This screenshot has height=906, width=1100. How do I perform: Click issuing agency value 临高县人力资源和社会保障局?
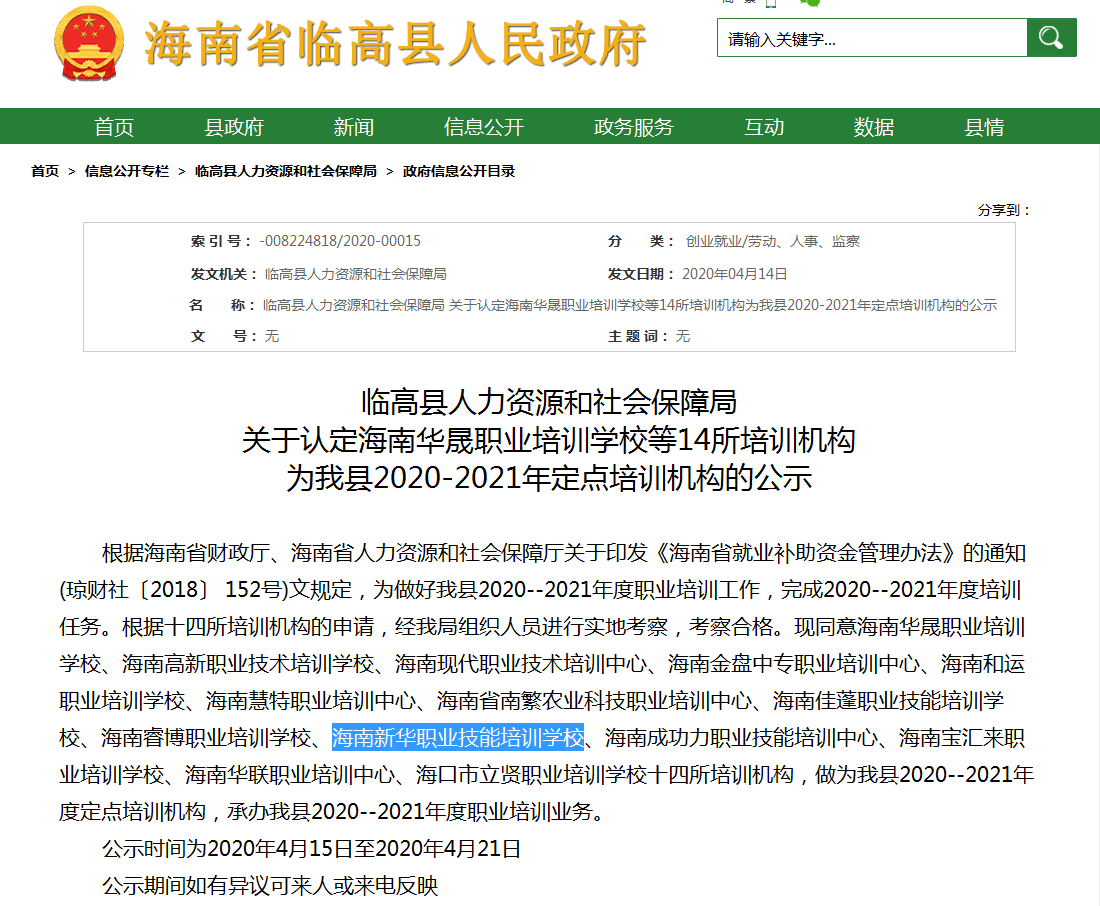(356, 274)
